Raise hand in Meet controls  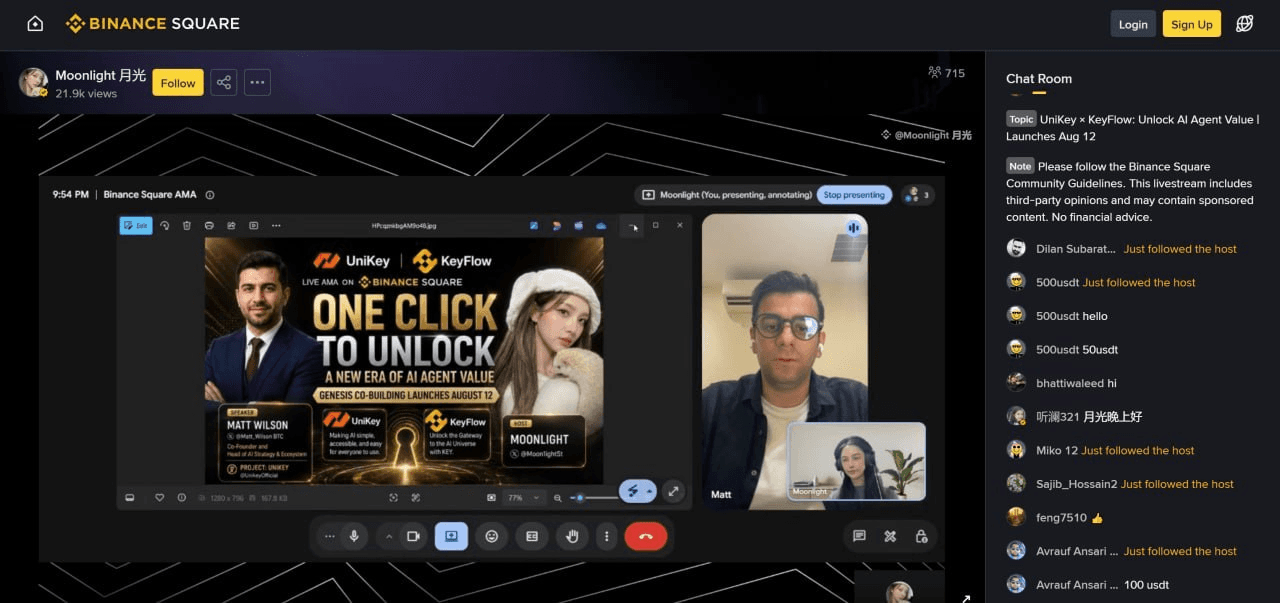pos(573,537)
